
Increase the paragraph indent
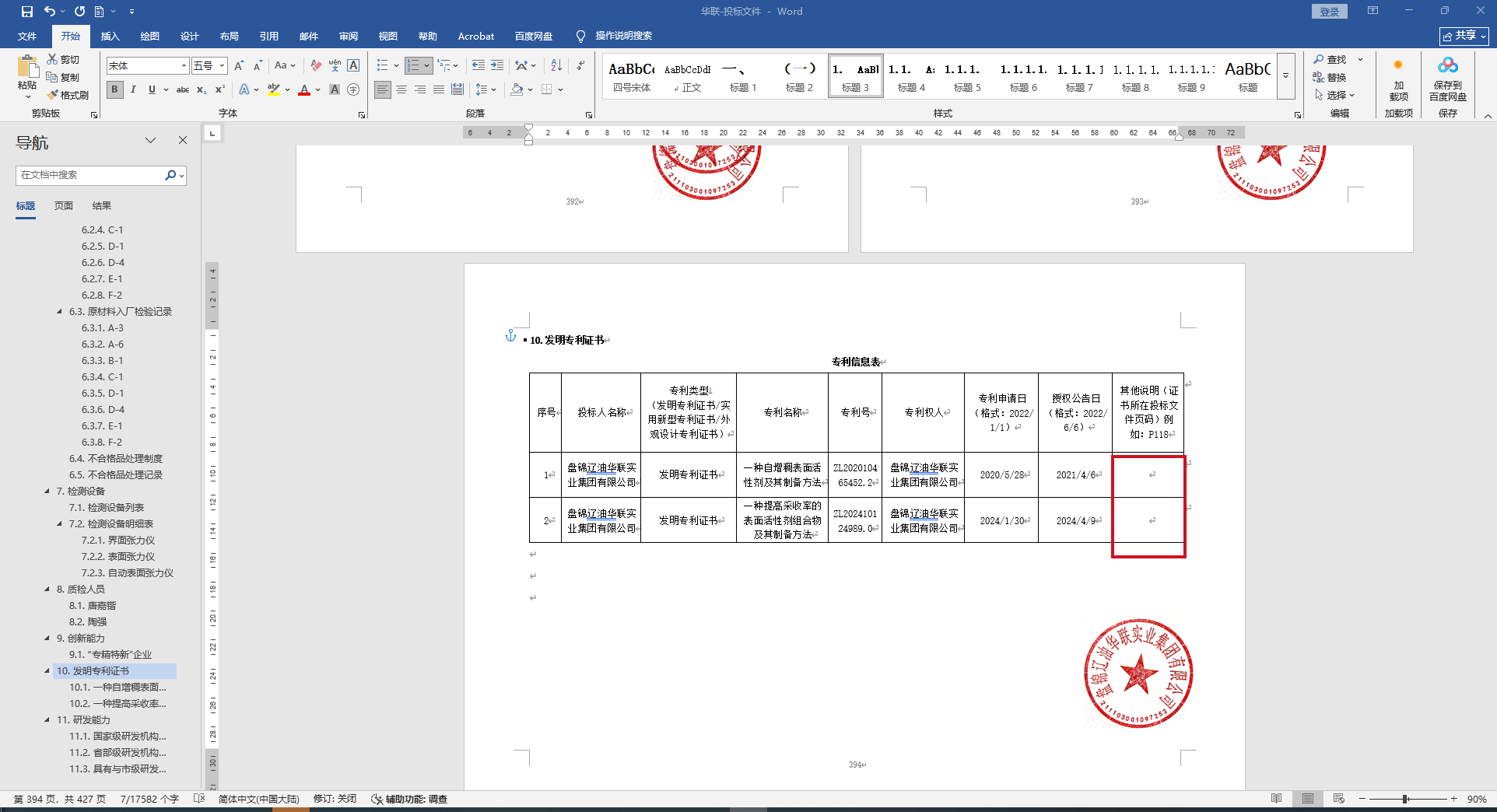(x=497, y=65)
